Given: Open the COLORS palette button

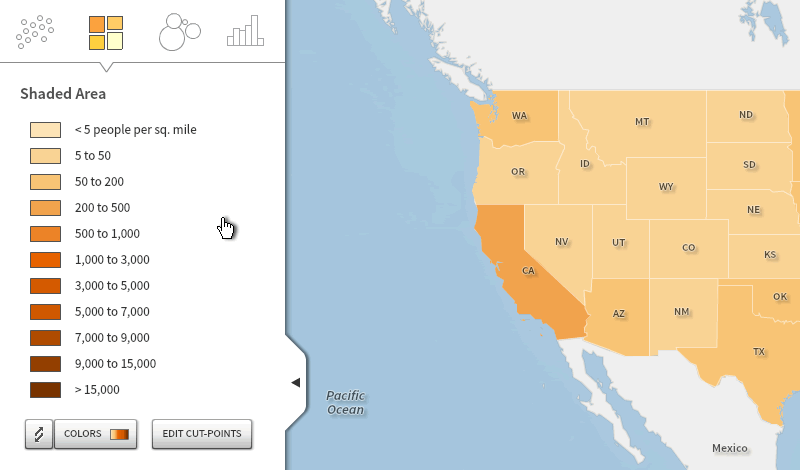Looking at the screenshot, I should (x=95, y=434).
